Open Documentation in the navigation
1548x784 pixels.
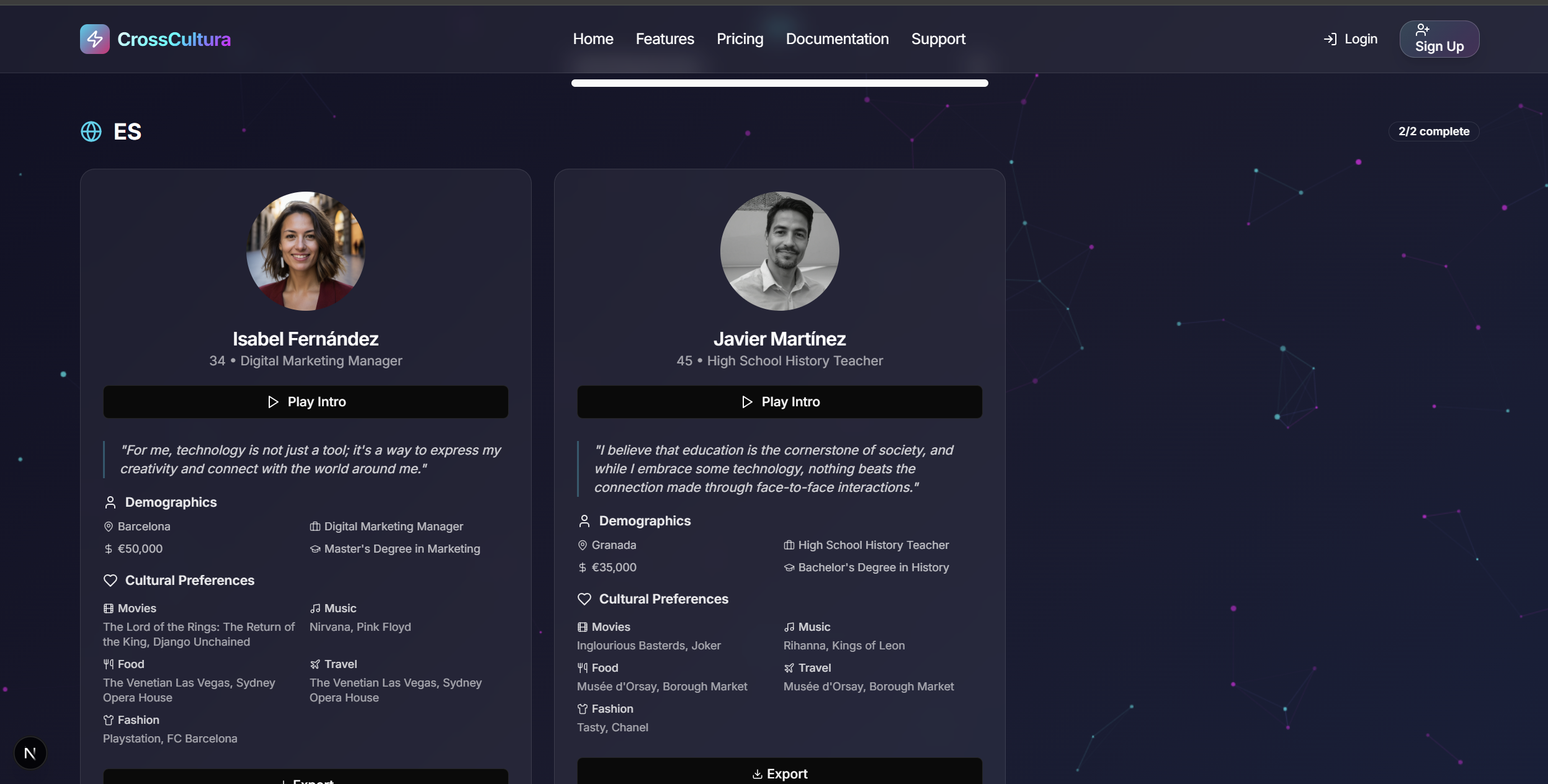(x=837, y=39)
